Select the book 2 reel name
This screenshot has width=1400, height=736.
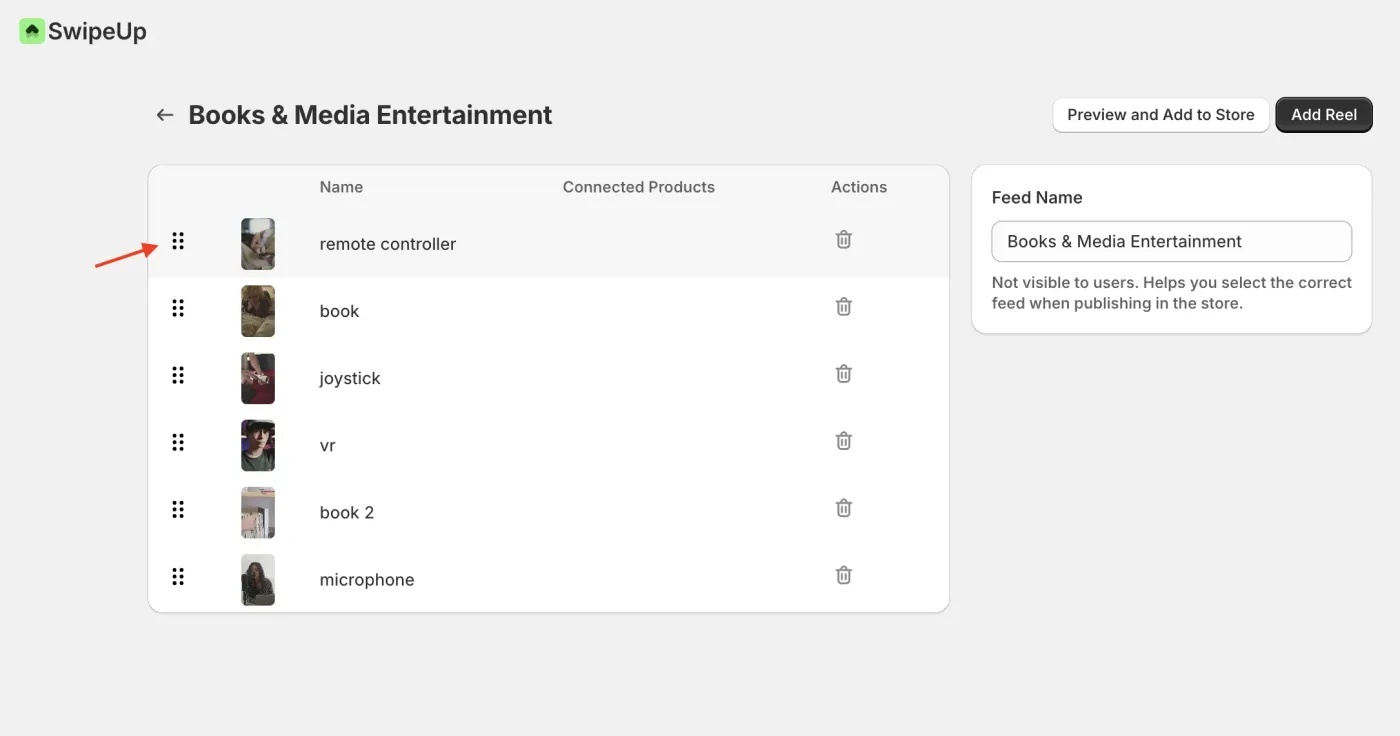pos(346,513)
